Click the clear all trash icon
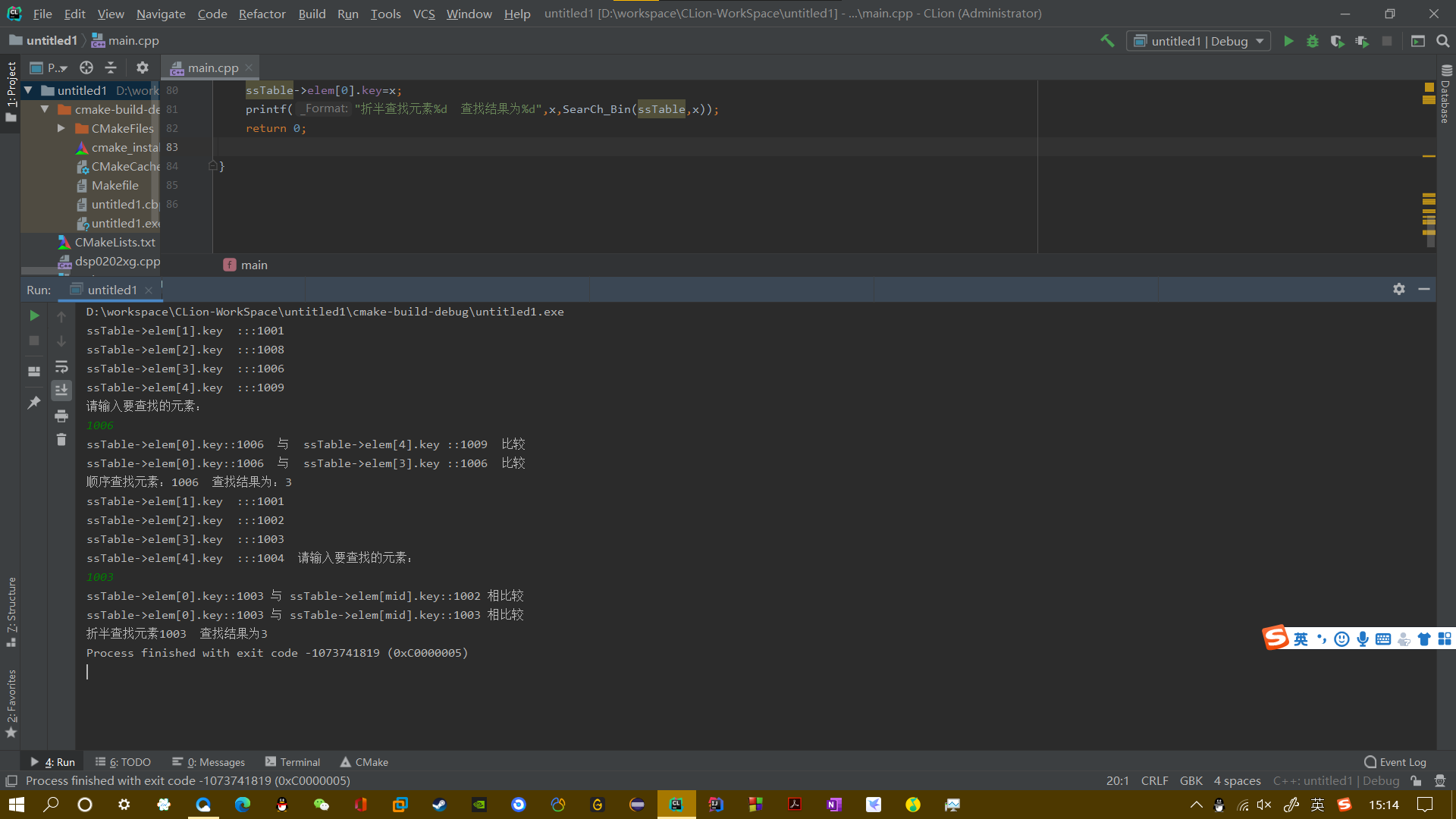 [x=61, y=440]
